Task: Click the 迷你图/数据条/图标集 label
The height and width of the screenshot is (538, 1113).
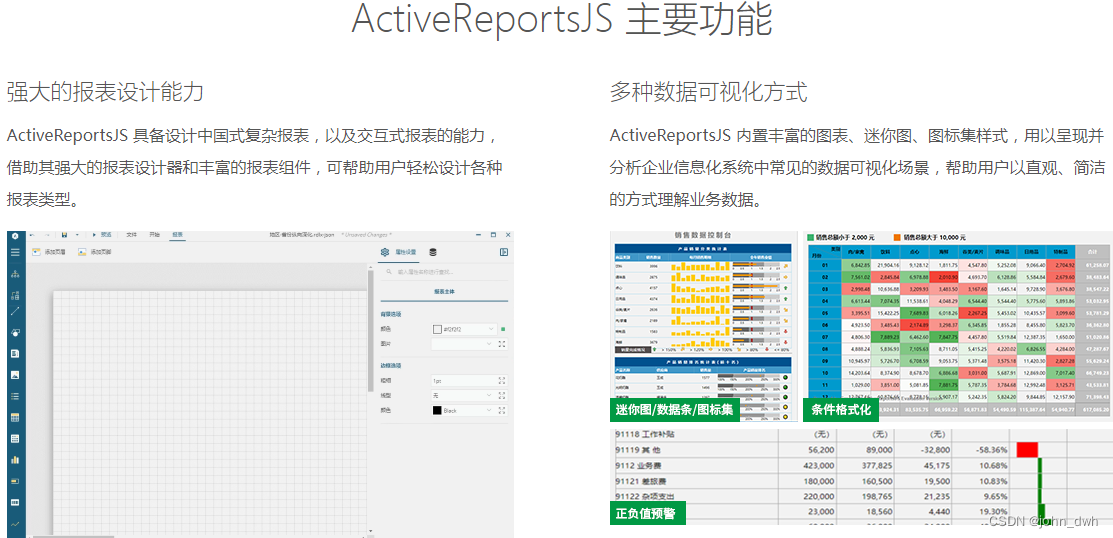Action: [674, 410]
